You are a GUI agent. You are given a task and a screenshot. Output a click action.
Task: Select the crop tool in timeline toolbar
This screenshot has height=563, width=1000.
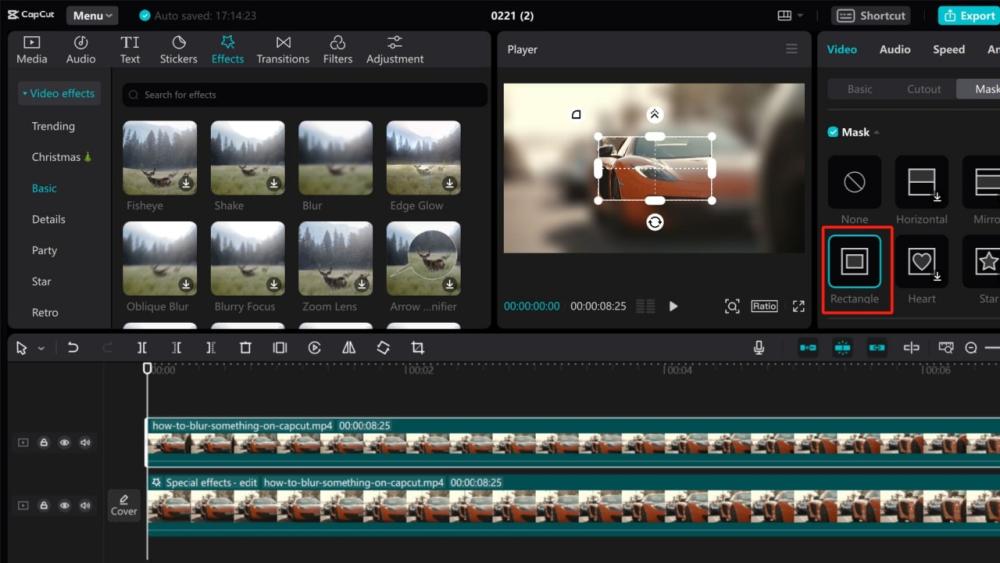(418, 348)
